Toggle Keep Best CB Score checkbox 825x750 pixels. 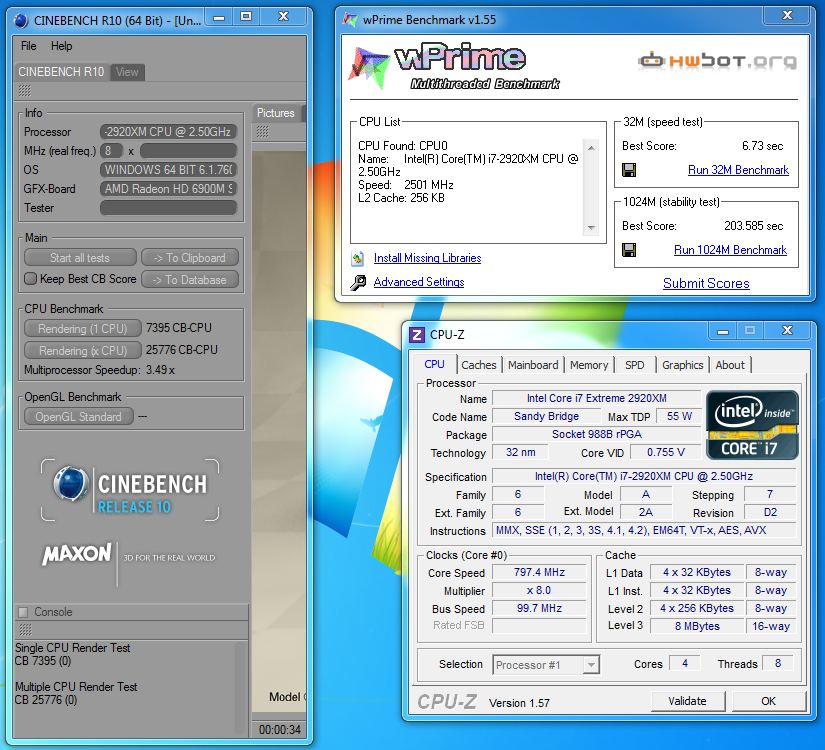31,279
